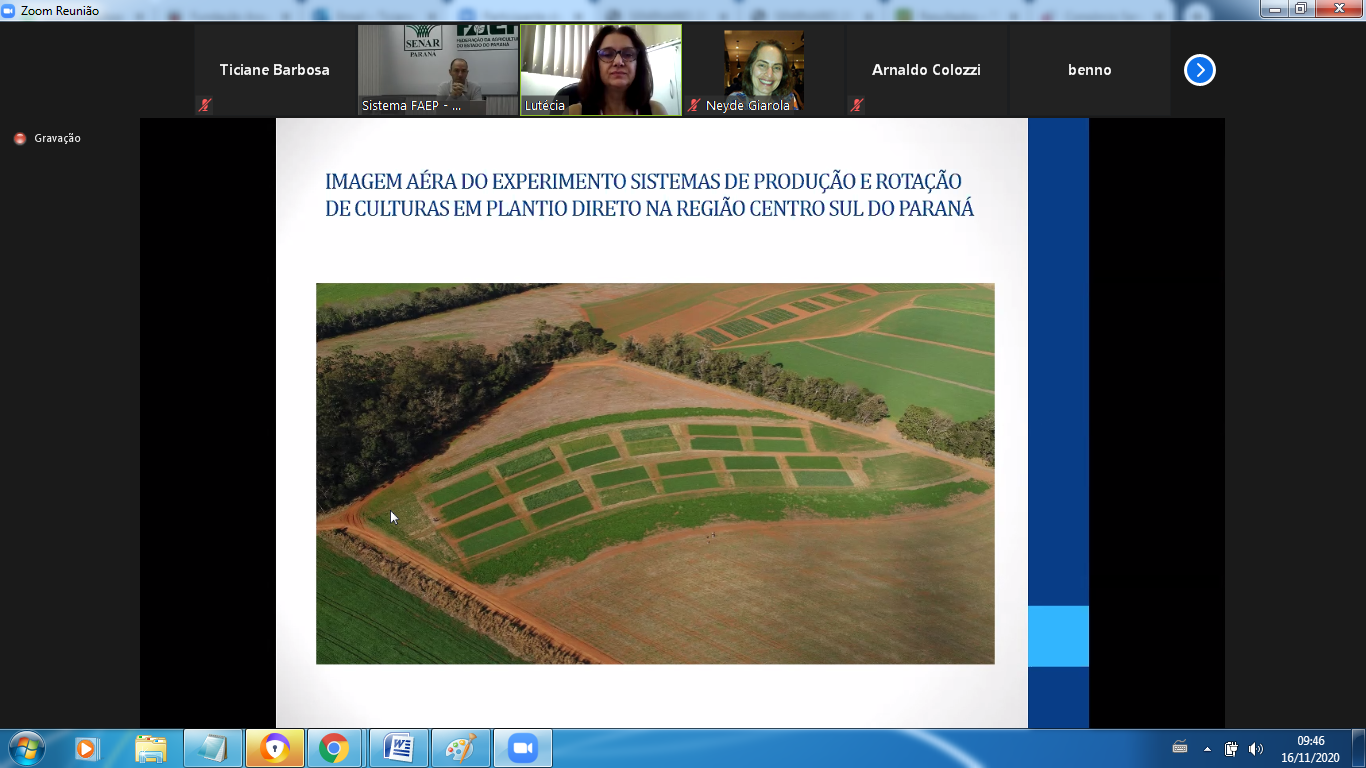Open Windows Explorer folder icon
The height and width of the screenshot is (768, 1366).
(x=150, y=748)
